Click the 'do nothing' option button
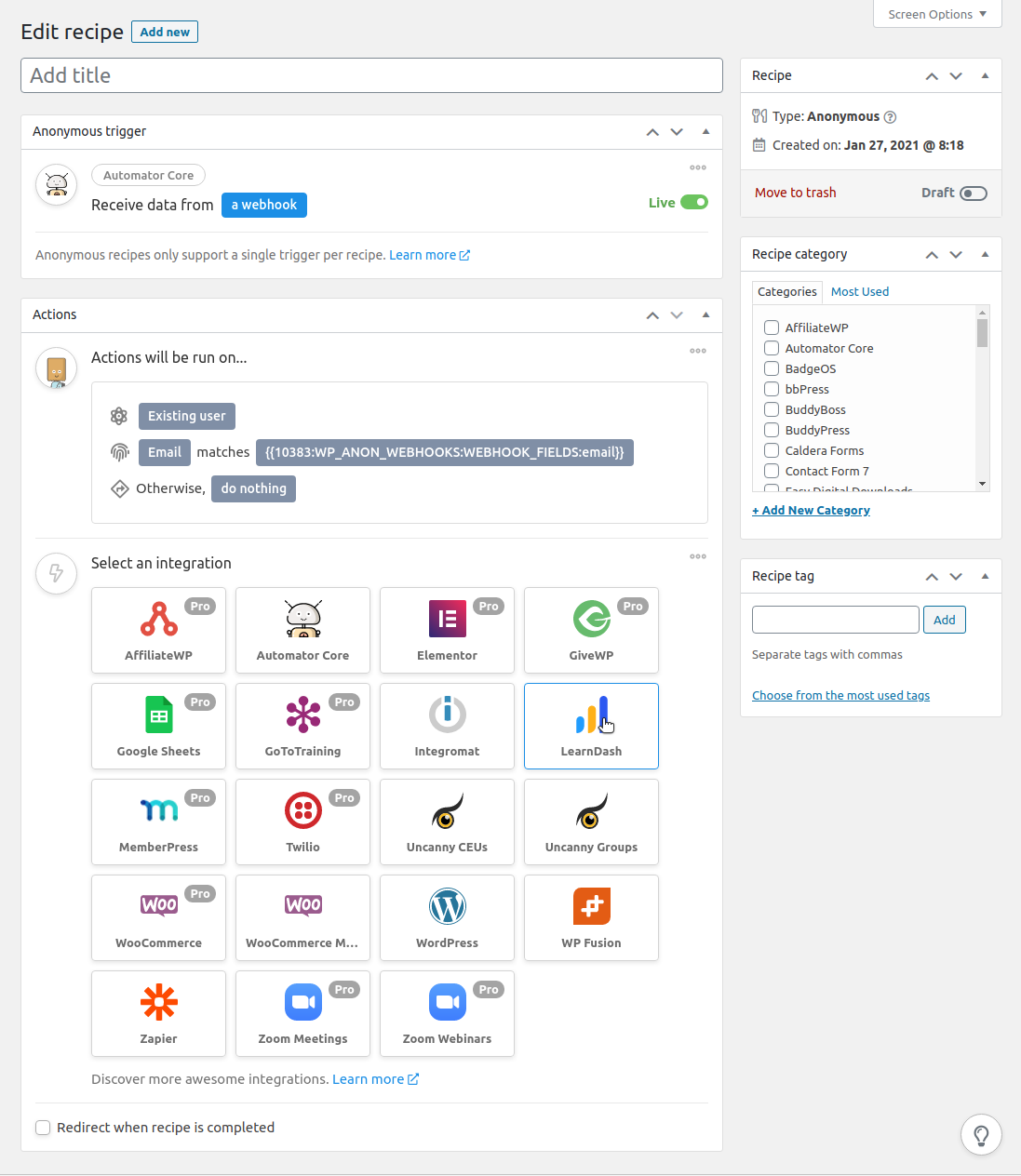Viewport: 1021px width, 1176px height. pos(254,488)
